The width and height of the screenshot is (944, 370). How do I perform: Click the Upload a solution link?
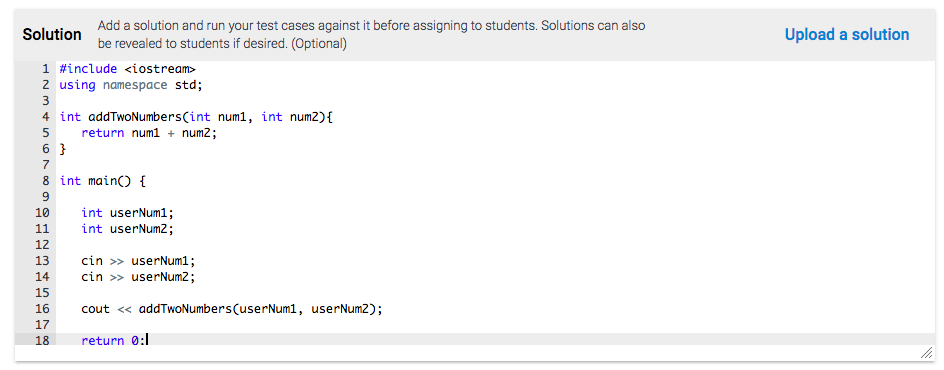coord(846,35)
